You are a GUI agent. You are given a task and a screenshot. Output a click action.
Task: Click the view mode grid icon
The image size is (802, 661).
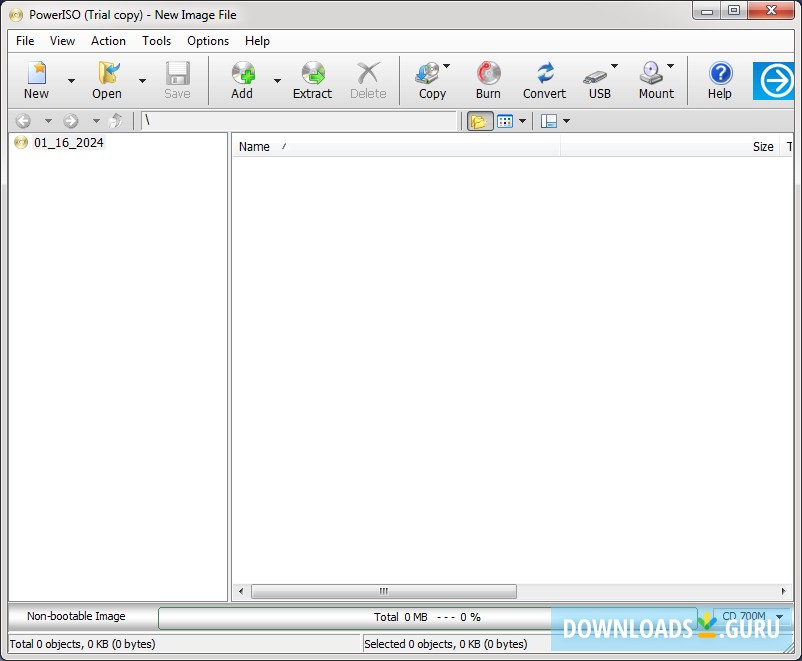point(505,121)
